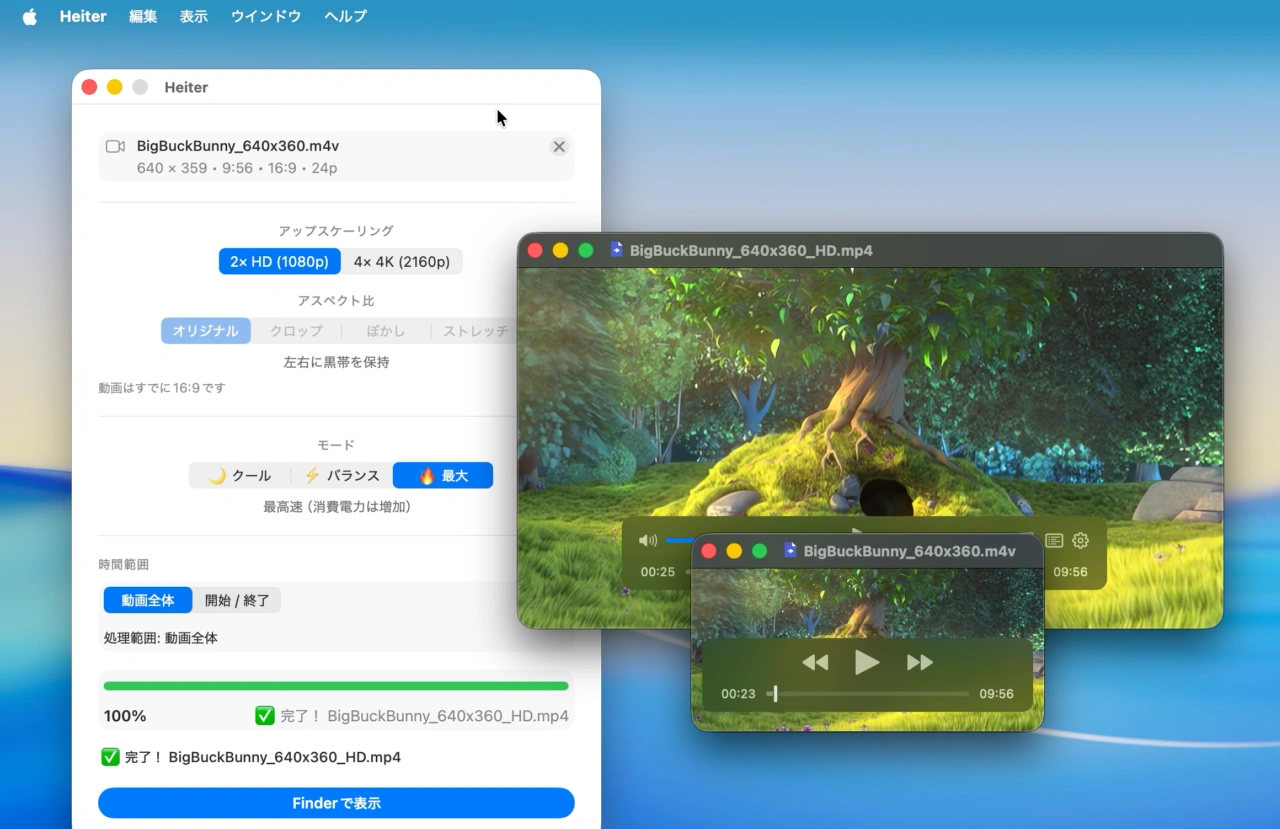Open settings gear in HD video window
The image size is (1280, 829).
click(x=1080, y=541)
